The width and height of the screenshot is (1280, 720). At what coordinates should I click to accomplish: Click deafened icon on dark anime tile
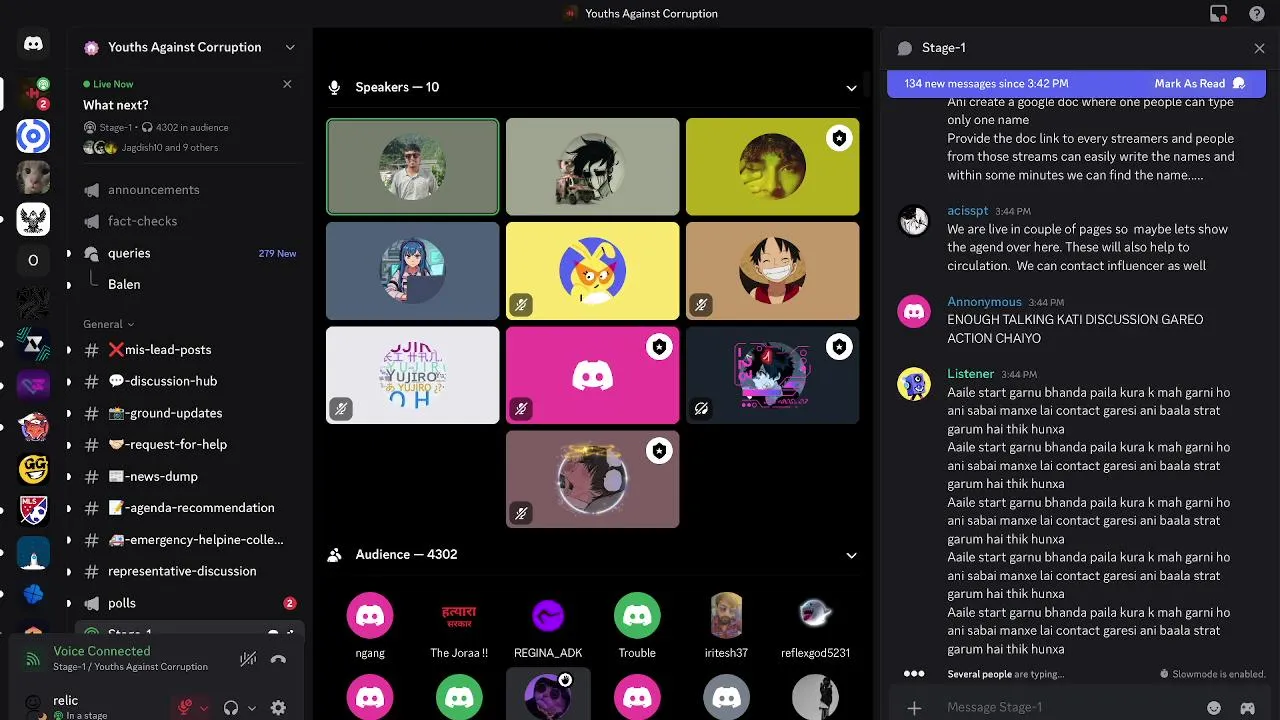[x=701, y=409]
